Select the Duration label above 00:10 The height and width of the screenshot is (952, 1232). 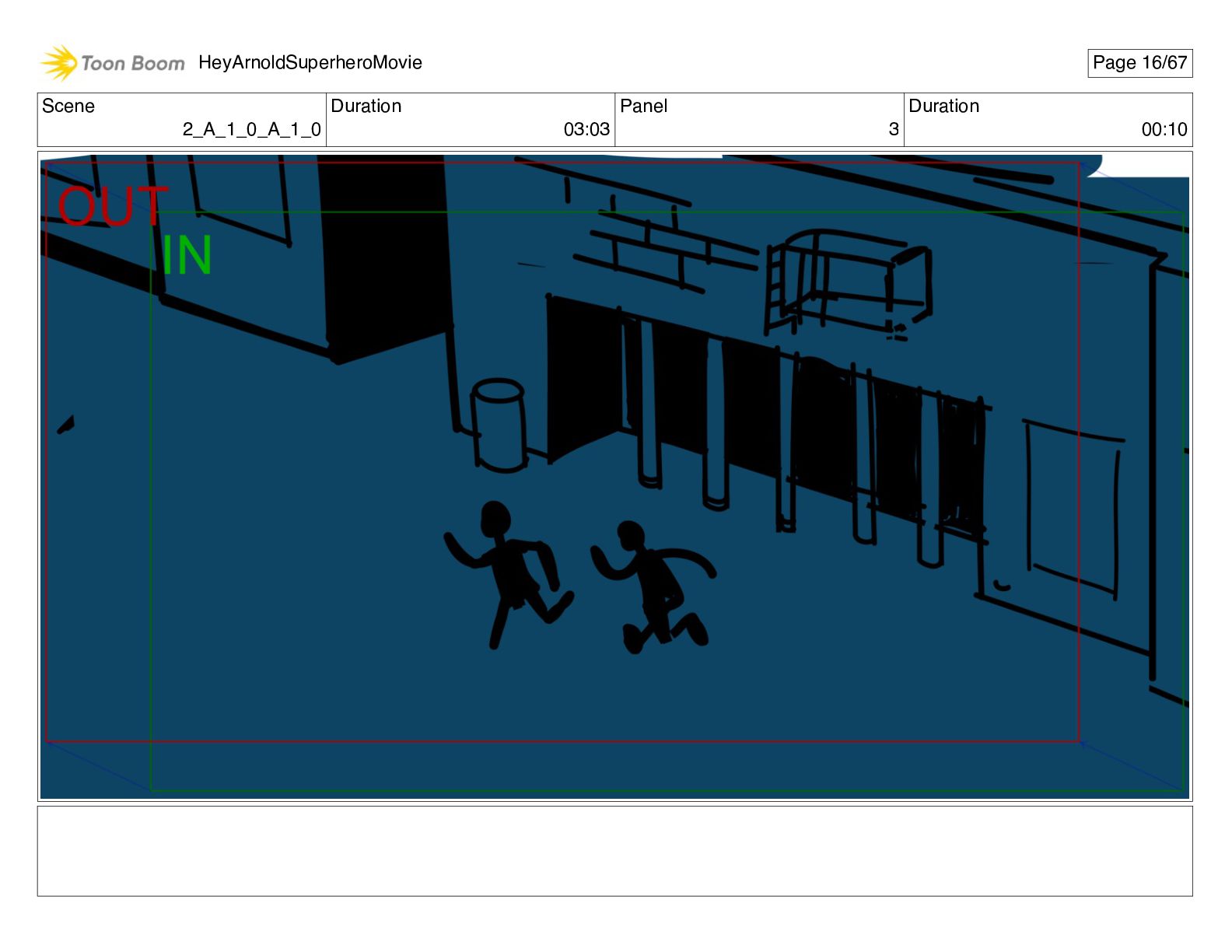[x=944, y=106]
